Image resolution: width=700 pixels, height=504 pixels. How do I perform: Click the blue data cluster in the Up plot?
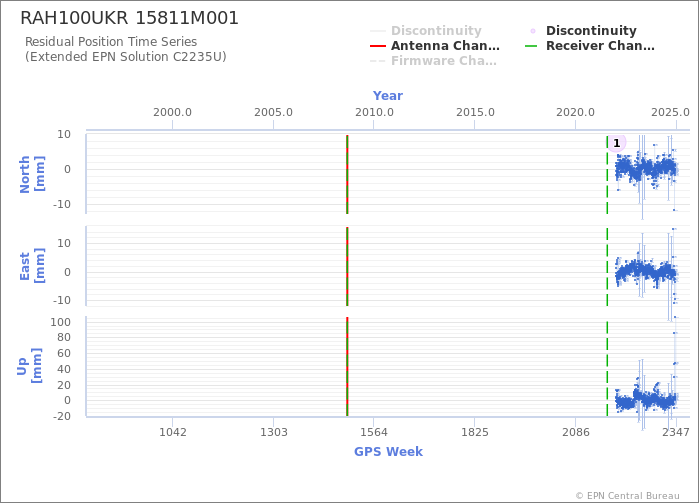(646, 400)
